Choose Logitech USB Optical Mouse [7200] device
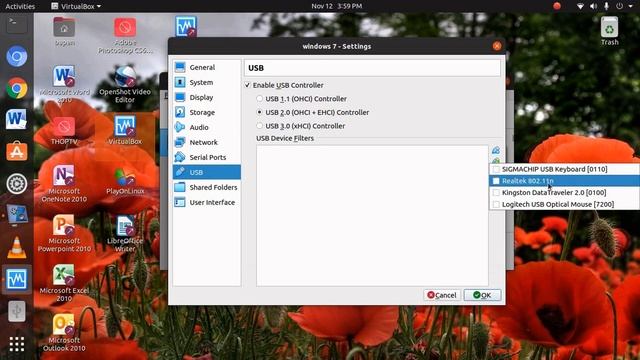This screenshot has width=640, height=360. click(564, 204)
